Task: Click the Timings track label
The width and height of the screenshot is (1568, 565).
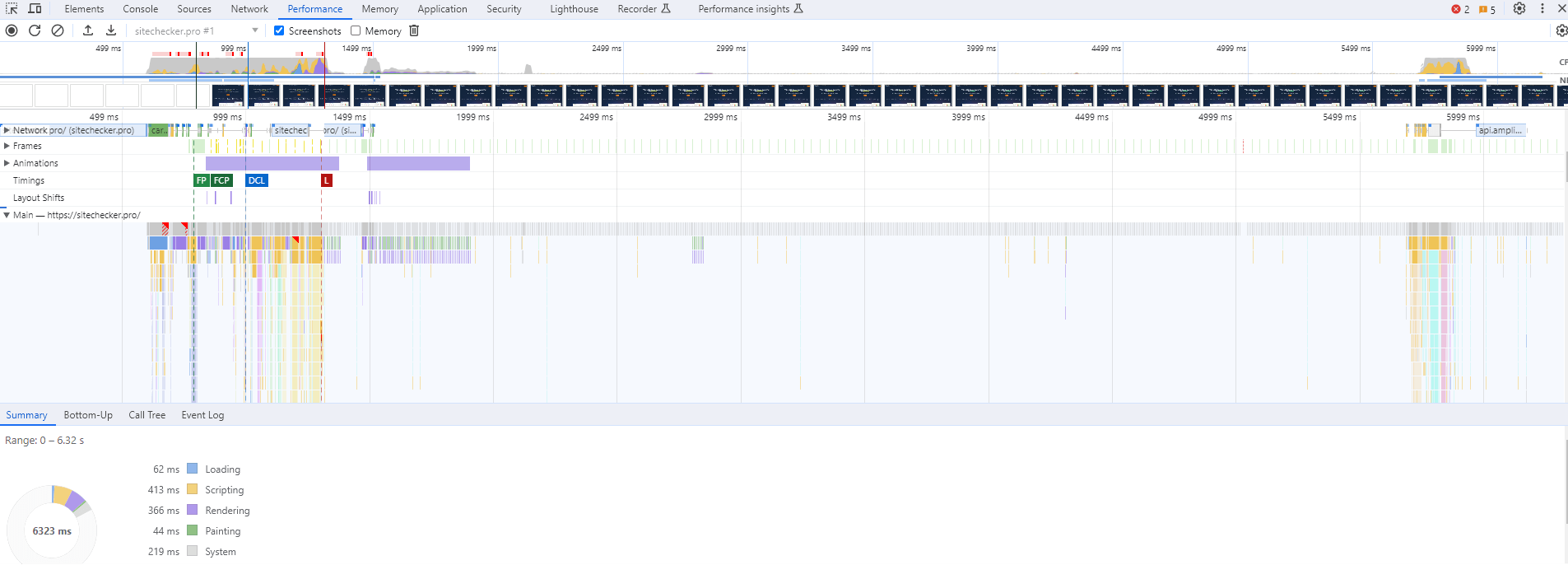Action: pos(29,180)
